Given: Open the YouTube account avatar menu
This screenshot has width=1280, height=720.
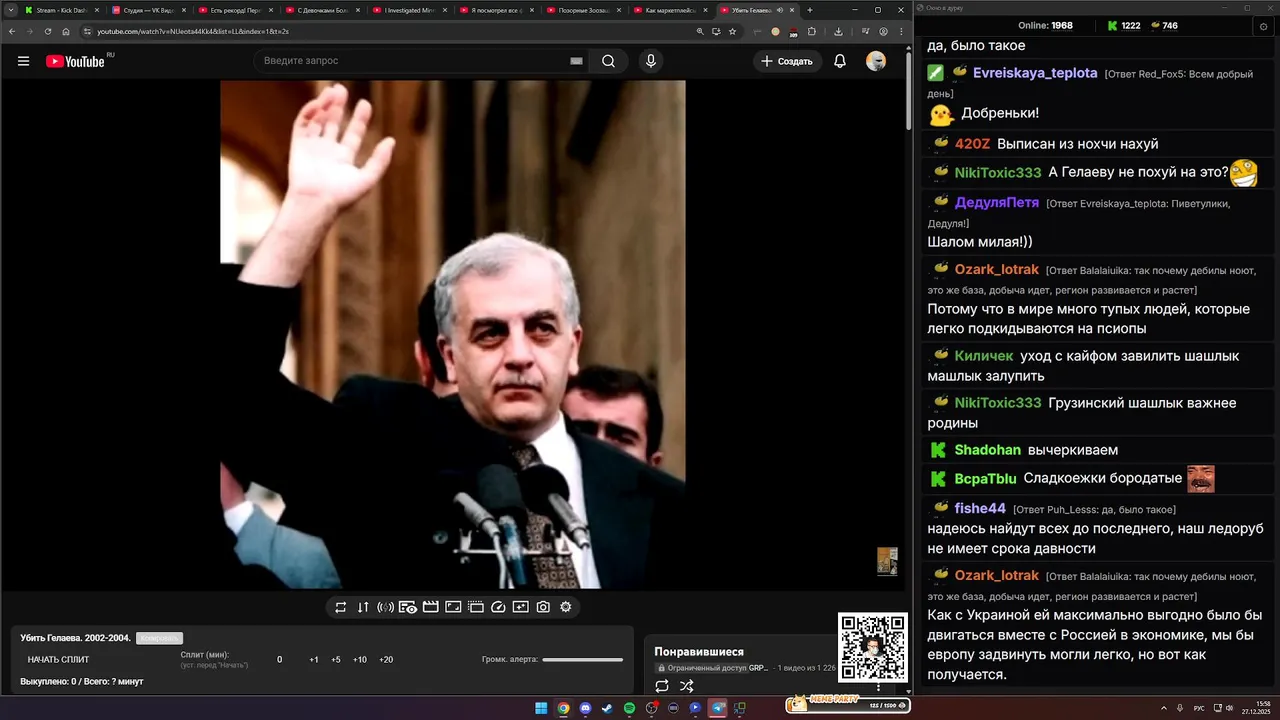Looking at the screenshot, I should click(x=876, y=61).
